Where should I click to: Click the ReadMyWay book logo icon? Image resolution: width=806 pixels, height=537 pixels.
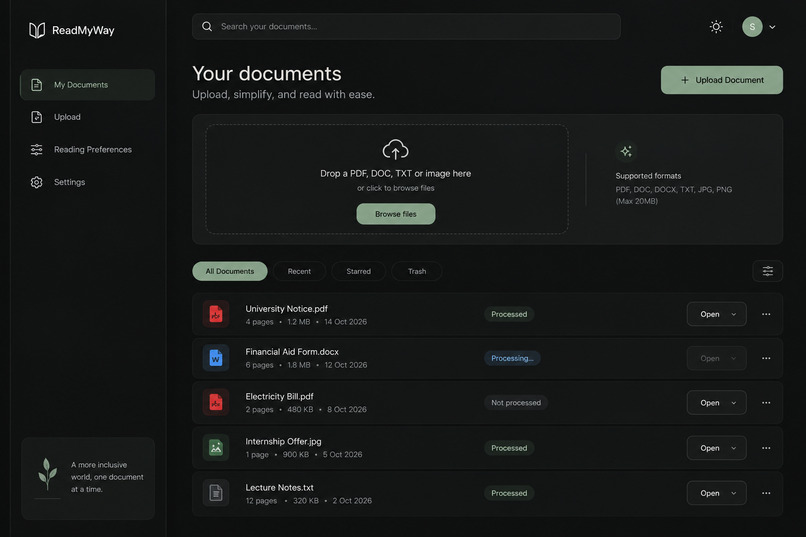pos(37,30)
